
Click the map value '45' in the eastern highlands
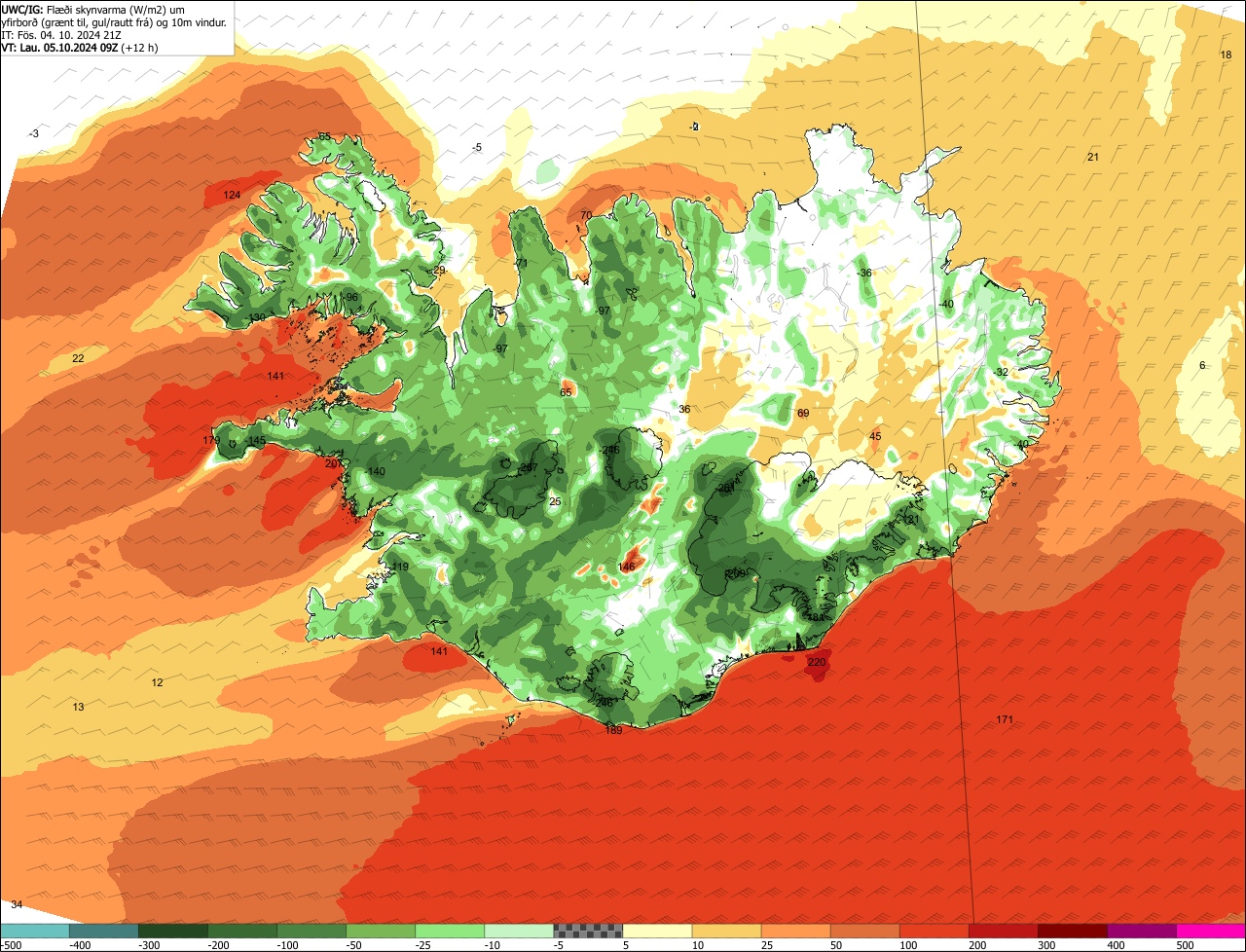875,436
